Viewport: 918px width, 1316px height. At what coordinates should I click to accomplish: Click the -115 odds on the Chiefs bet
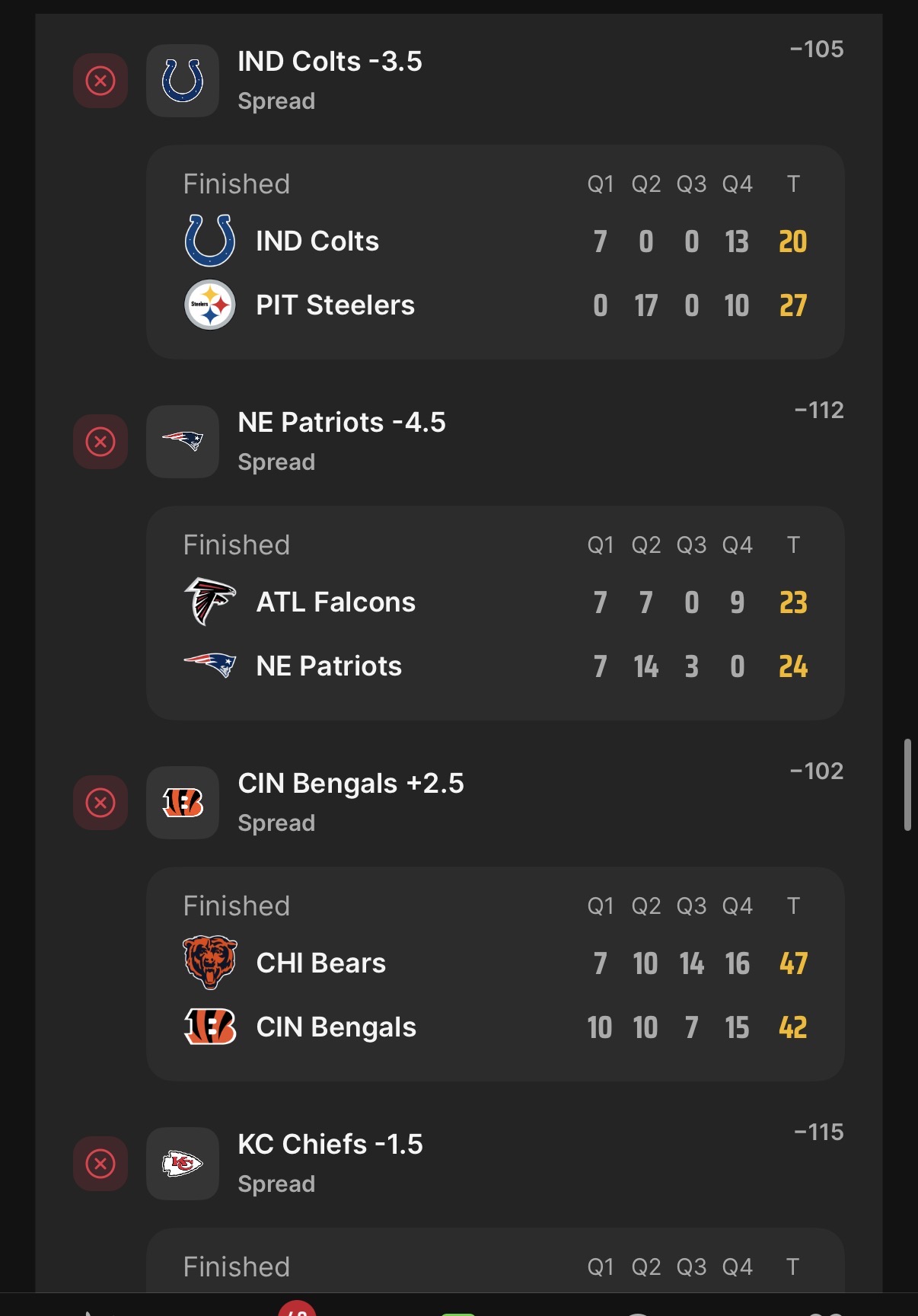(x=819, y=1132)
